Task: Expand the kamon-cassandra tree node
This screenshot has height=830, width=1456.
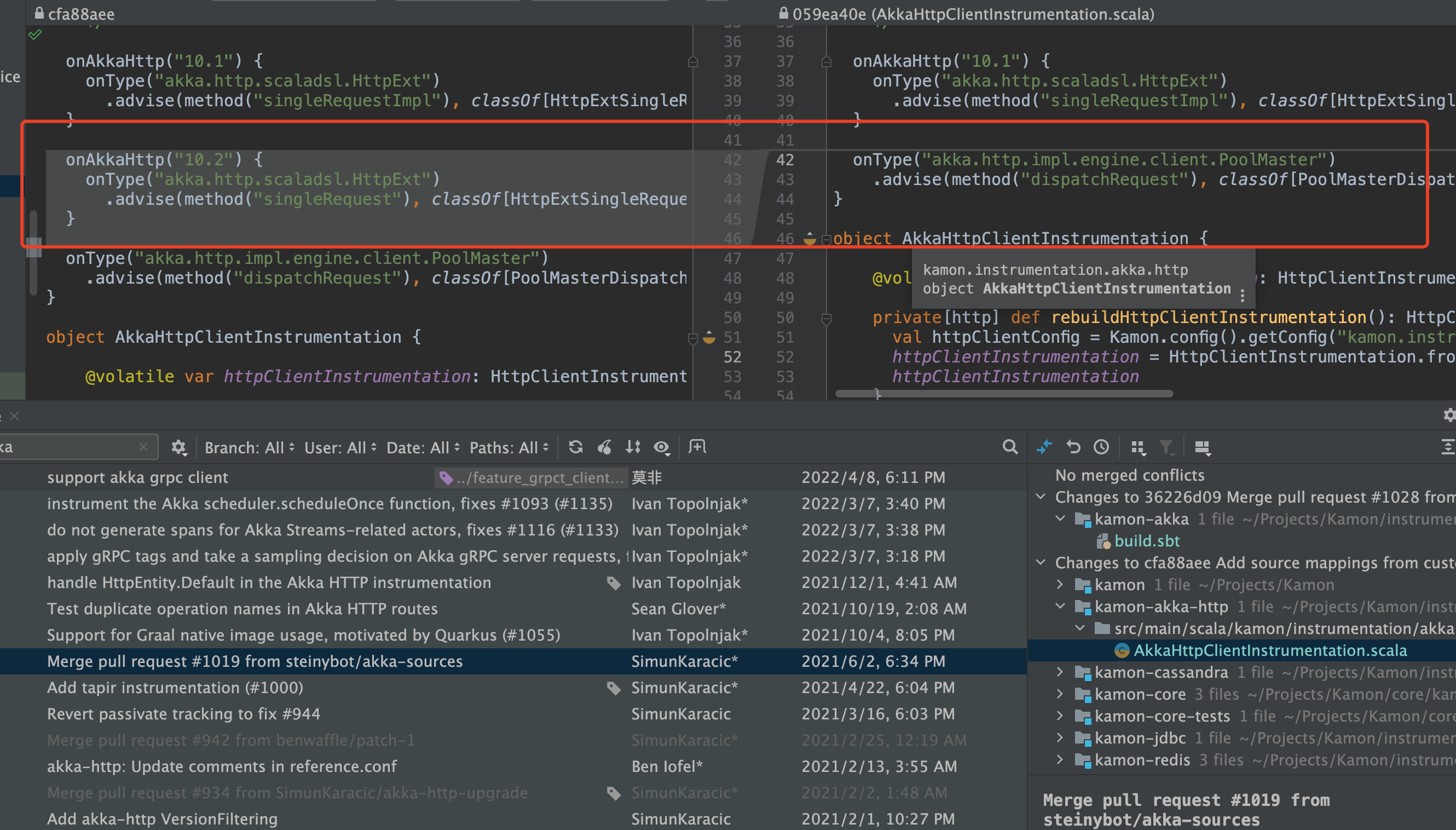Action: point(1060,672)
